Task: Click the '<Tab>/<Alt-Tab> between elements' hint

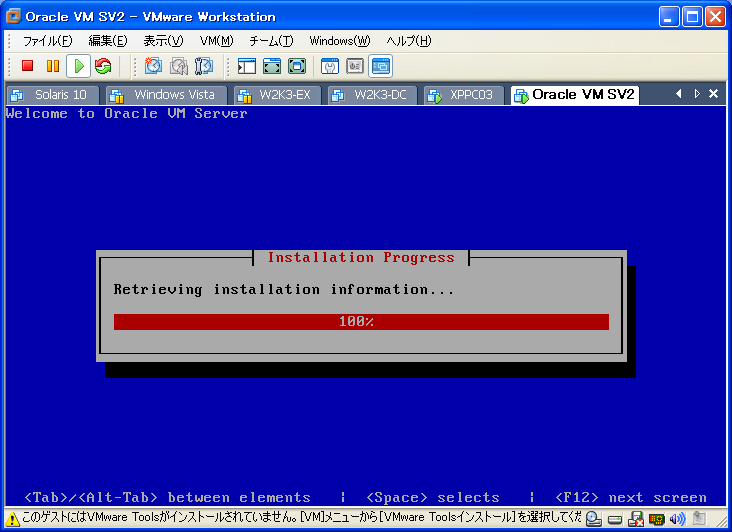Action: (x=167, y=497)
